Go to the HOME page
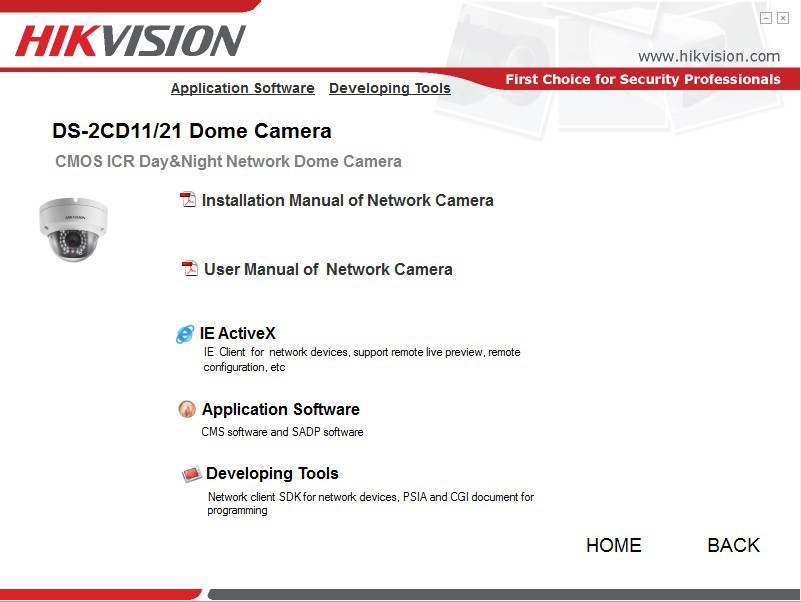The image size is (801, 602). pos(613,545)
